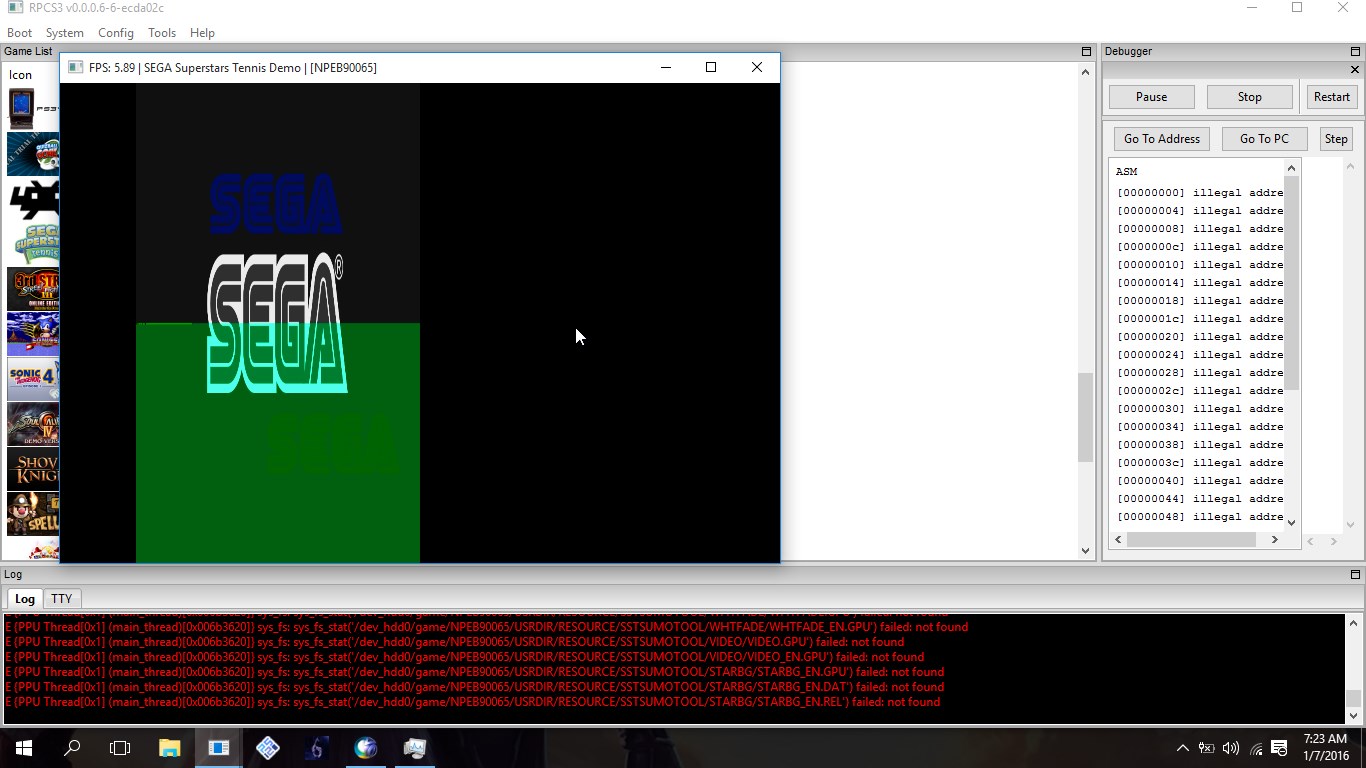Open the Config menu
This screenshot has width=1366, height=768.
click(115, 33)
